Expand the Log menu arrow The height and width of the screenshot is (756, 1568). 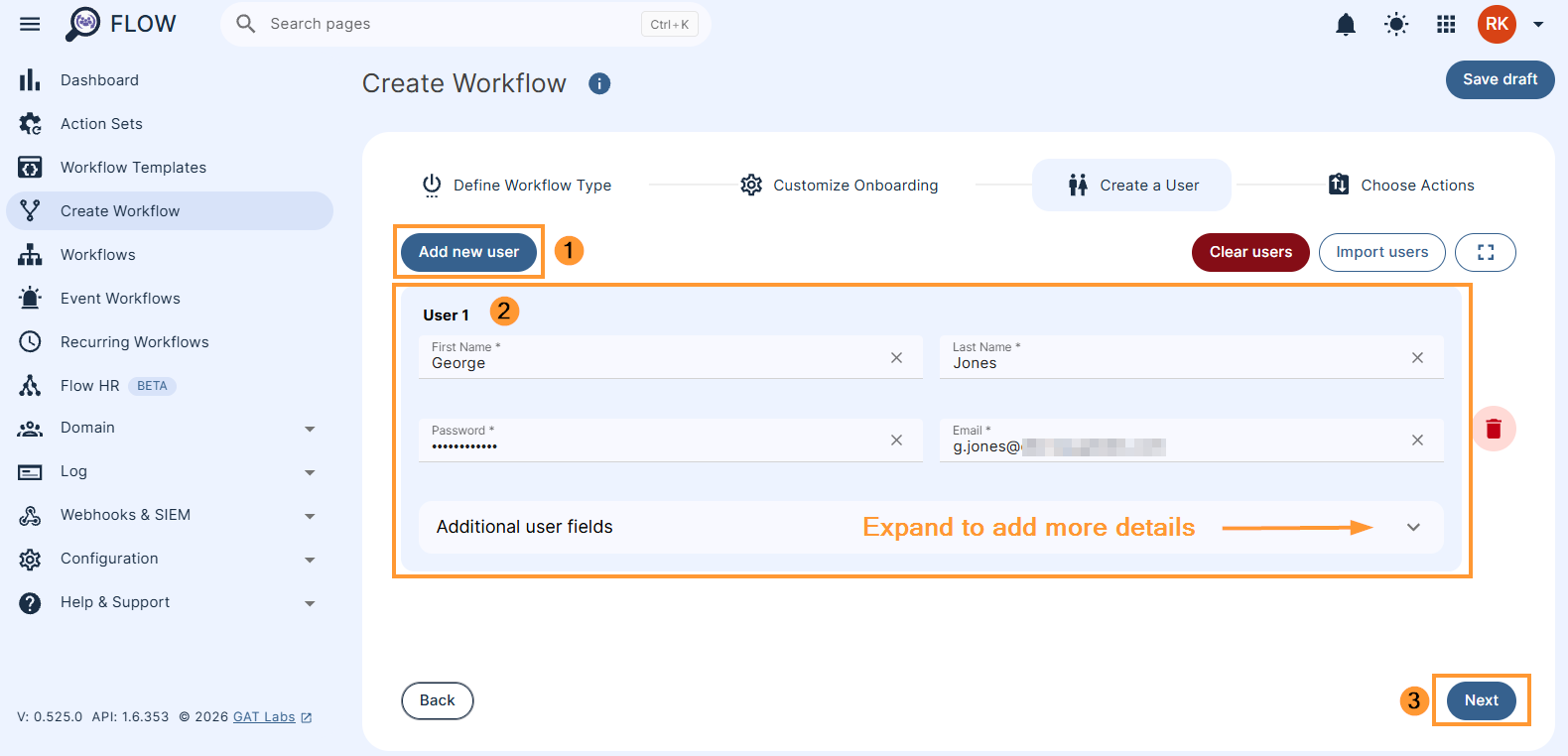click(310, 473)
